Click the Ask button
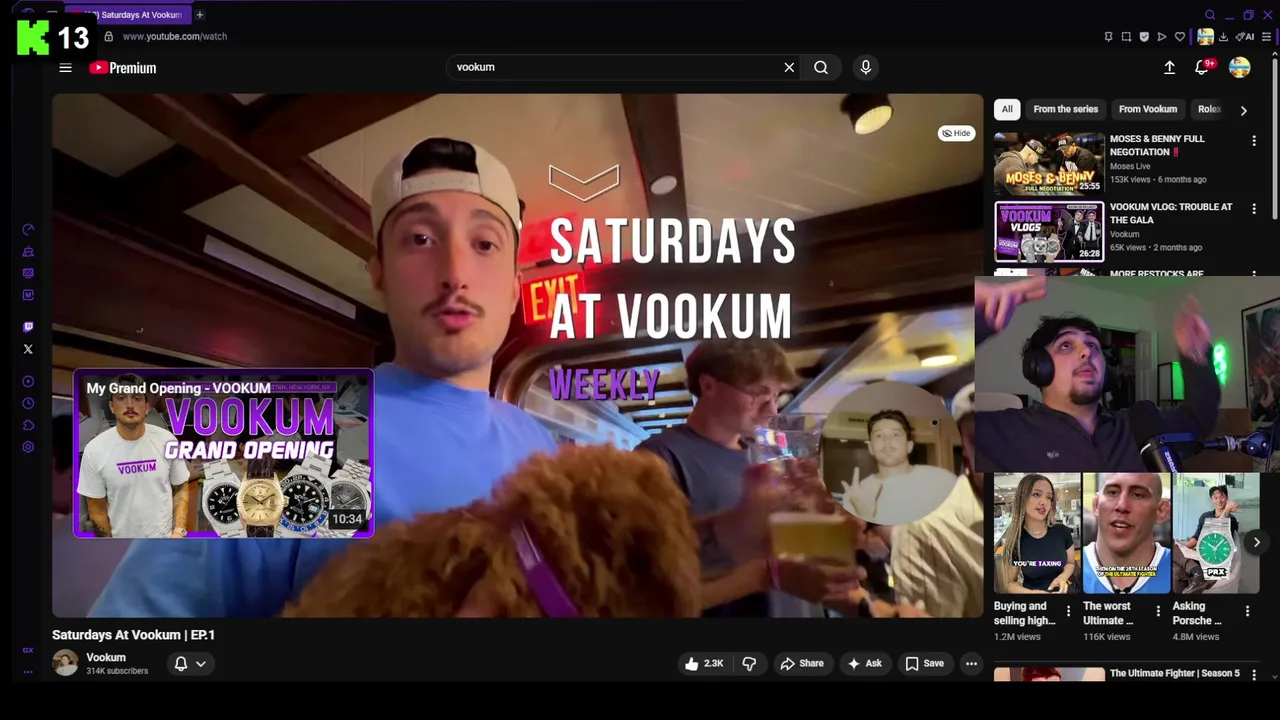 coord(865,663)
